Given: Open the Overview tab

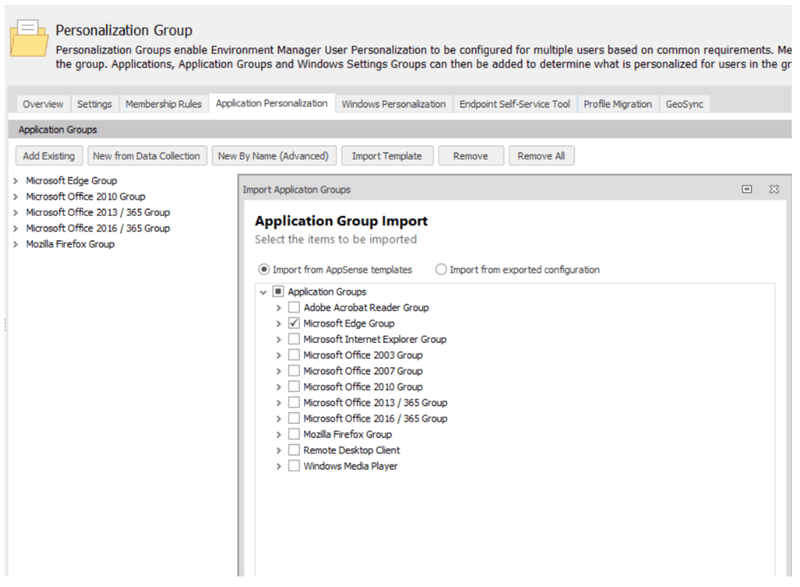Looking at the screenshot, I should (x=43, y=104).
